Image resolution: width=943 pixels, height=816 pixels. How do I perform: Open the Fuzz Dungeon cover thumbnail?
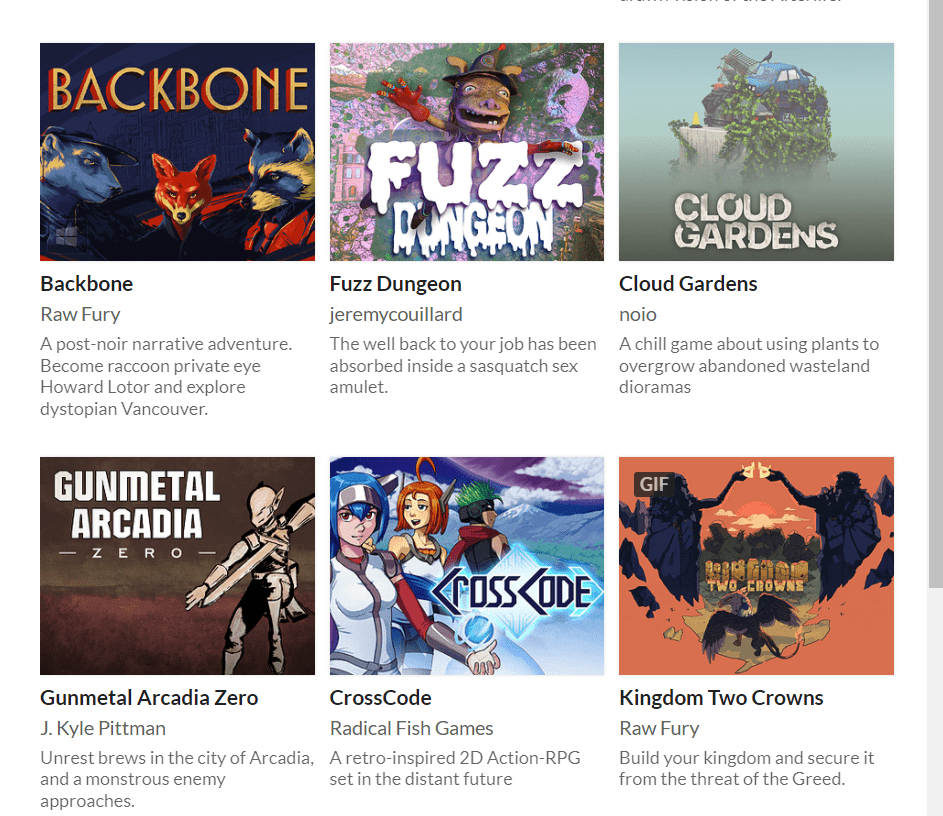point(467,152)
